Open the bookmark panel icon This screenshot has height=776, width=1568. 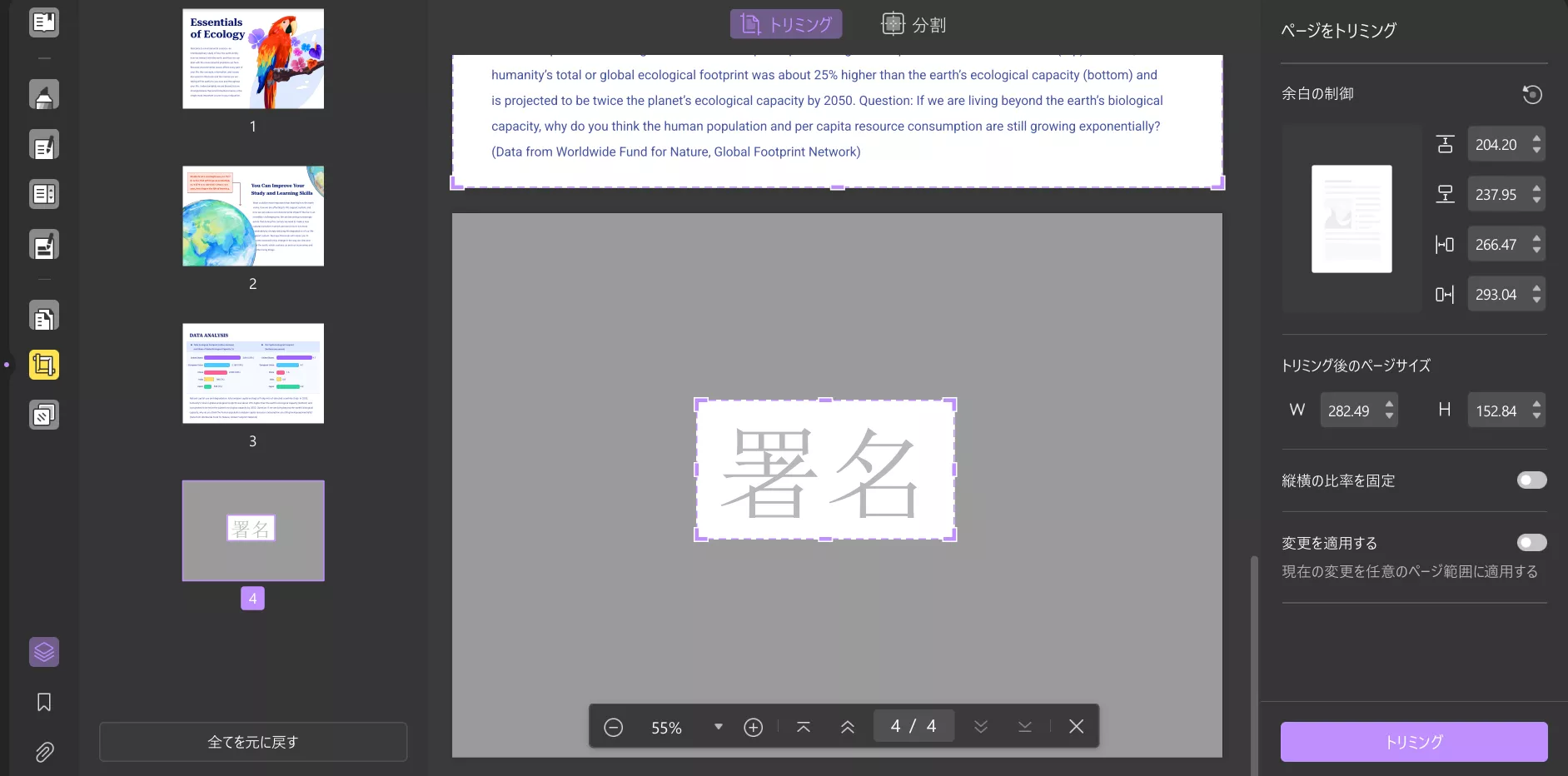click(44, 702)
